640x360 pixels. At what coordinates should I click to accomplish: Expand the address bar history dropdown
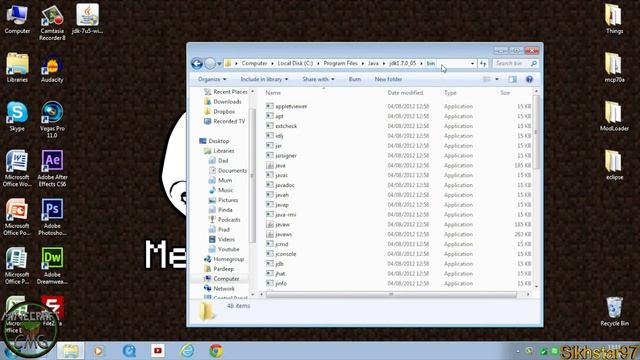tap(472, 64)
